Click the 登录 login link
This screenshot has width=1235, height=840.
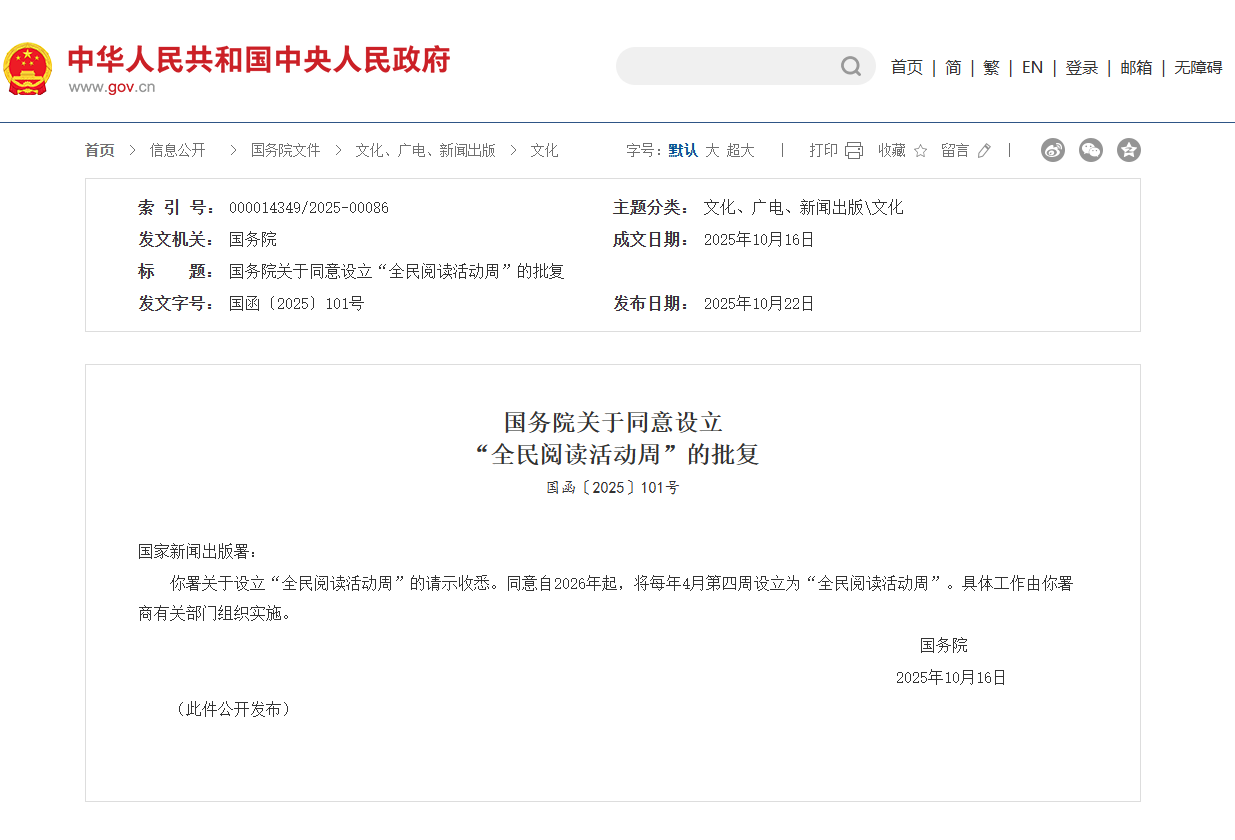point(1081,67)
